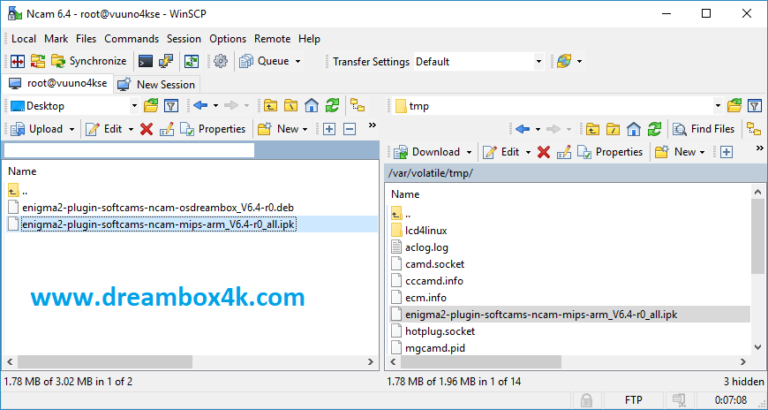Click the Compare Directories icon in the main toolbar
768x410 pixels.
coord(18,61)
